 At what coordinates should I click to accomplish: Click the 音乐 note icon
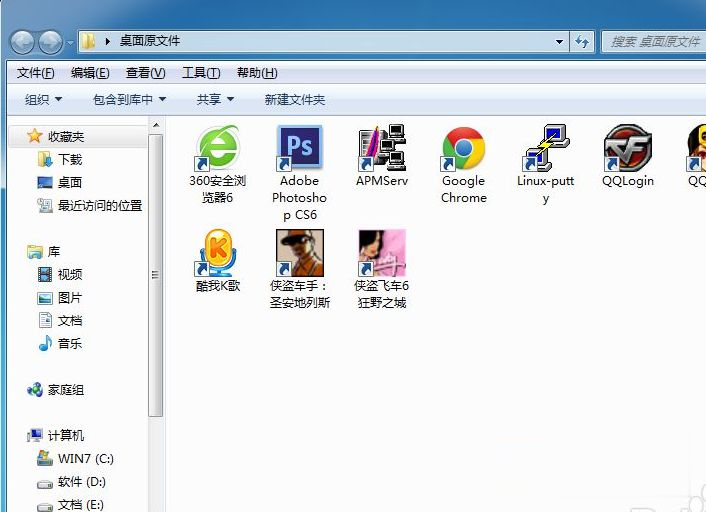click(x=45, y=344)
